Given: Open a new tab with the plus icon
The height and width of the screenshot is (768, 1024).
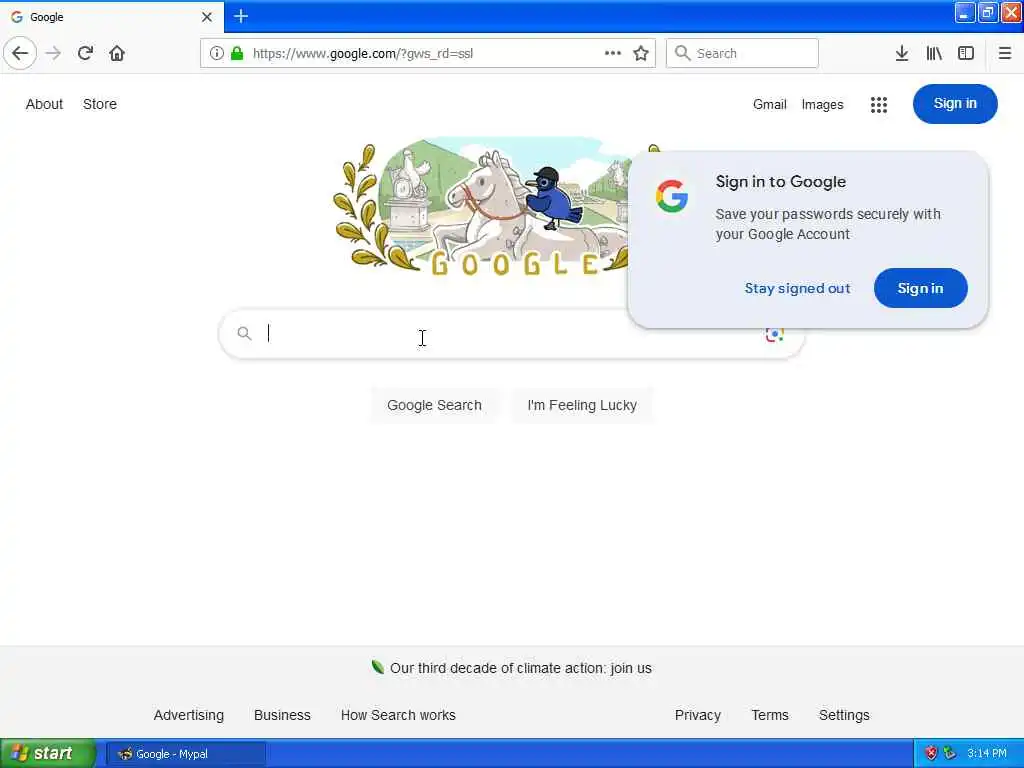Looking at the screenshot, I should click(241, 16).
